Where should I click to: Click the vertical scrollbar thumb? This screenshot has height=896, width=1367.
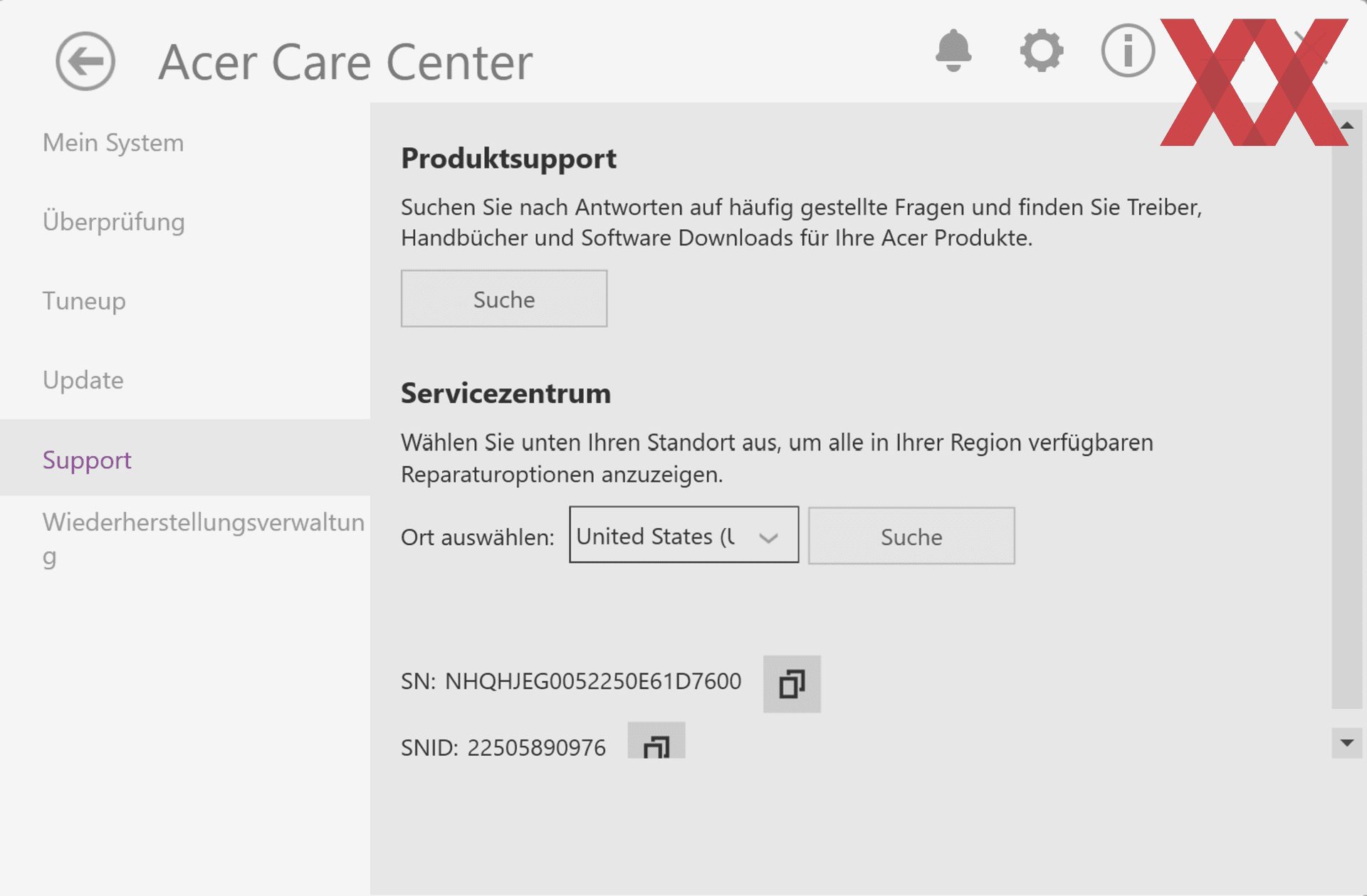click(x=1346, y=424)
